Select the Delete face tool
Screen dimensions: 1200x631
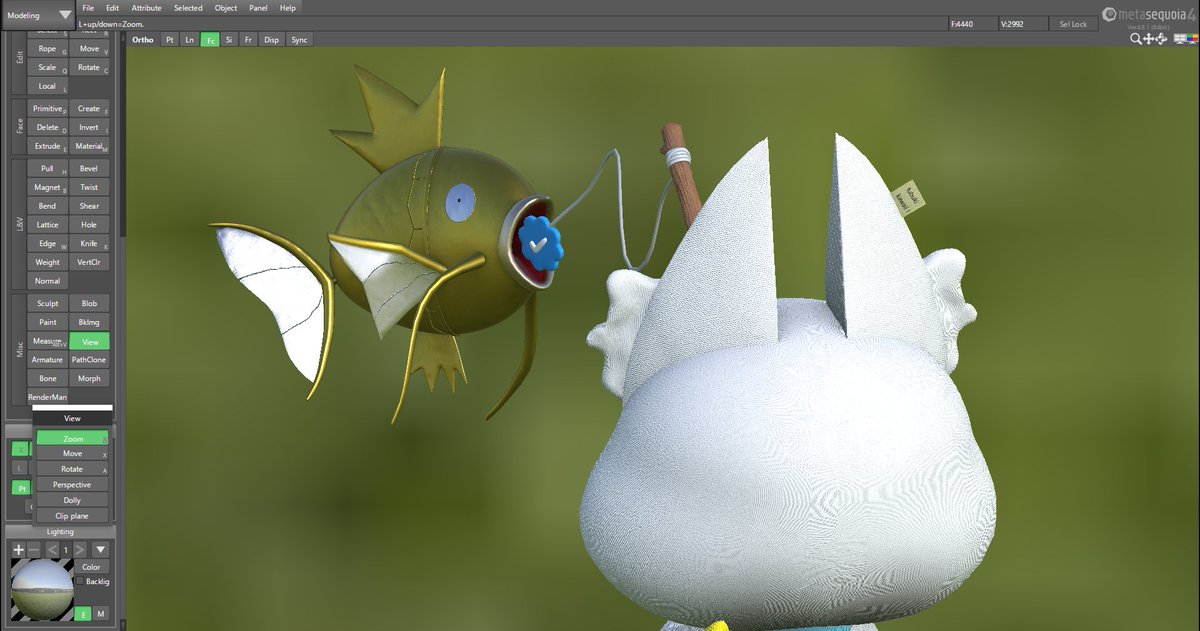tap(47, 127)
